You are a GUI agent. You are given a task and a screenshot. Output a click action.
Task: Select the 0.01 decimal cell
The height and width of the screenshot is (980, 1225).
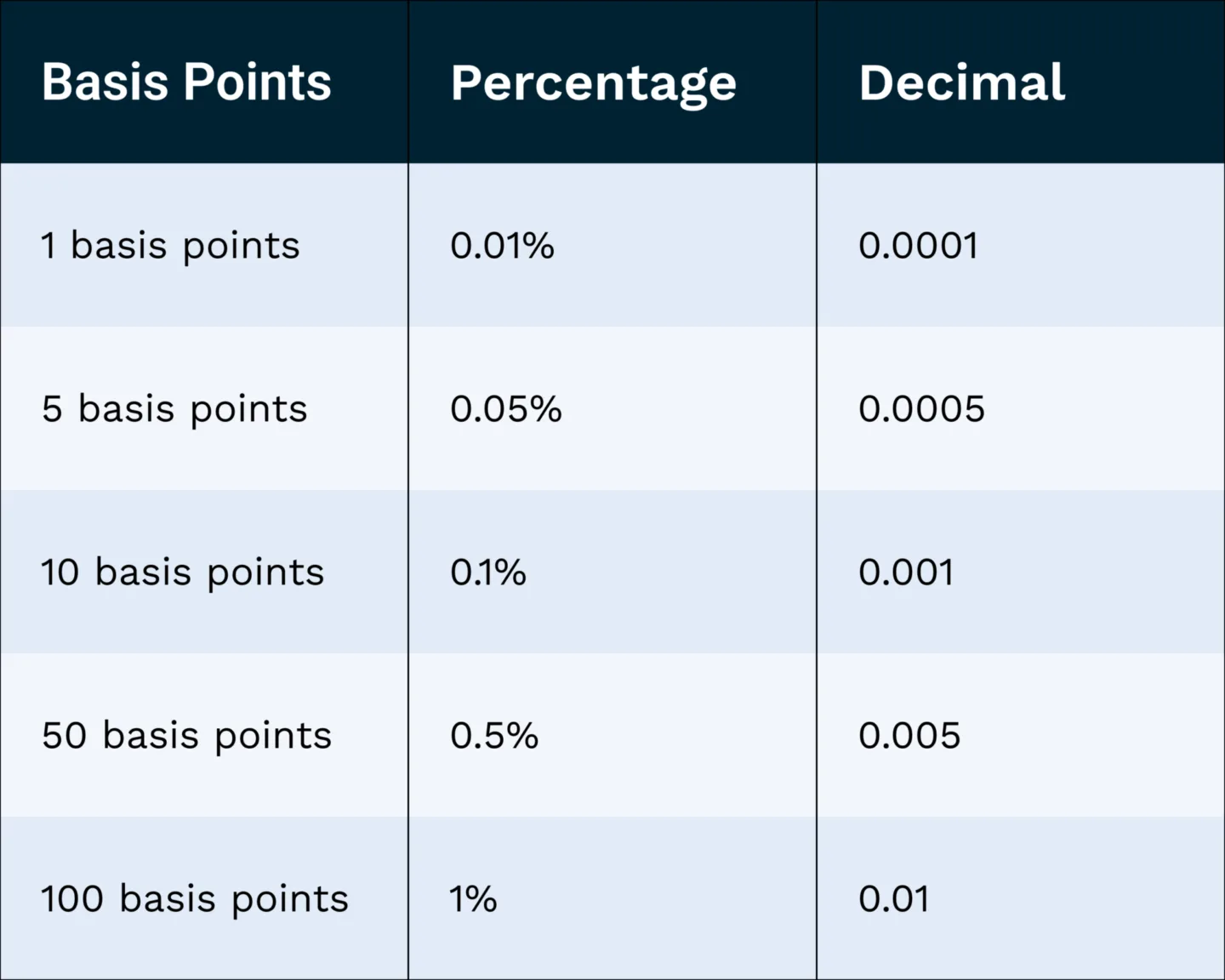tap(893, 899)
